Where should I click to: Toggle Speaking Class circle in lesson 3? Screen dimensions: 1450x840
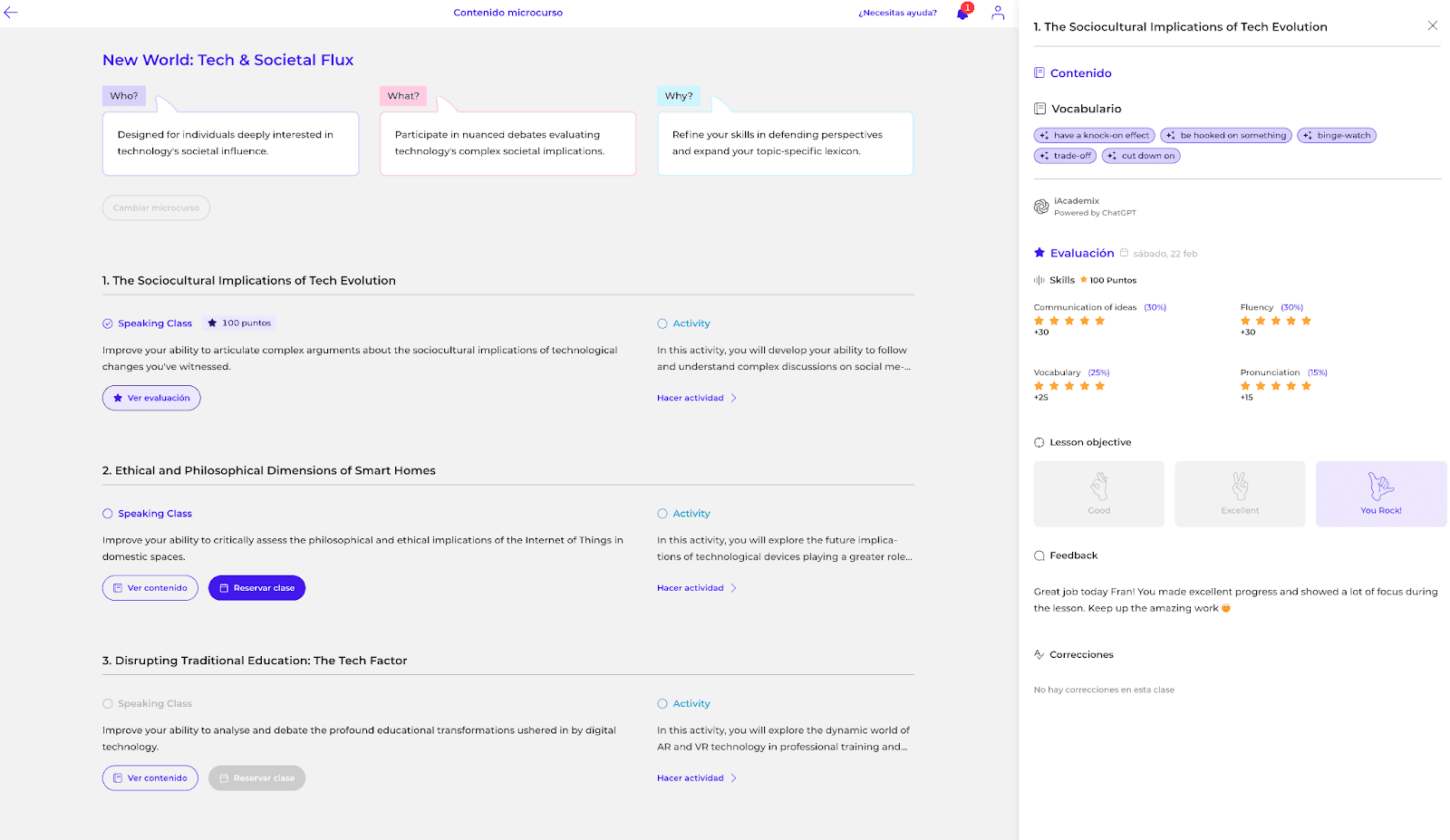pyautogui.click(x=108, y=704)
